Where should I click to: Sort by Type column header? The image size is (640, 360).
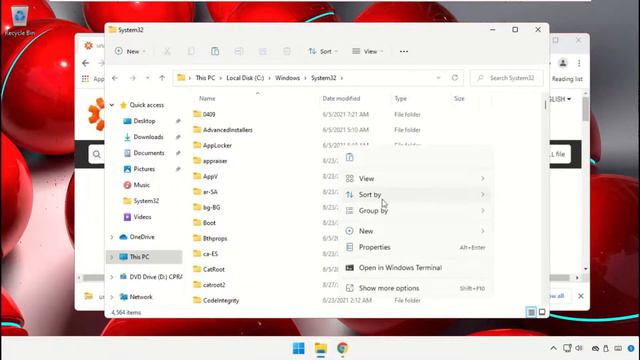pyautogui.click(x=400, y=98)
